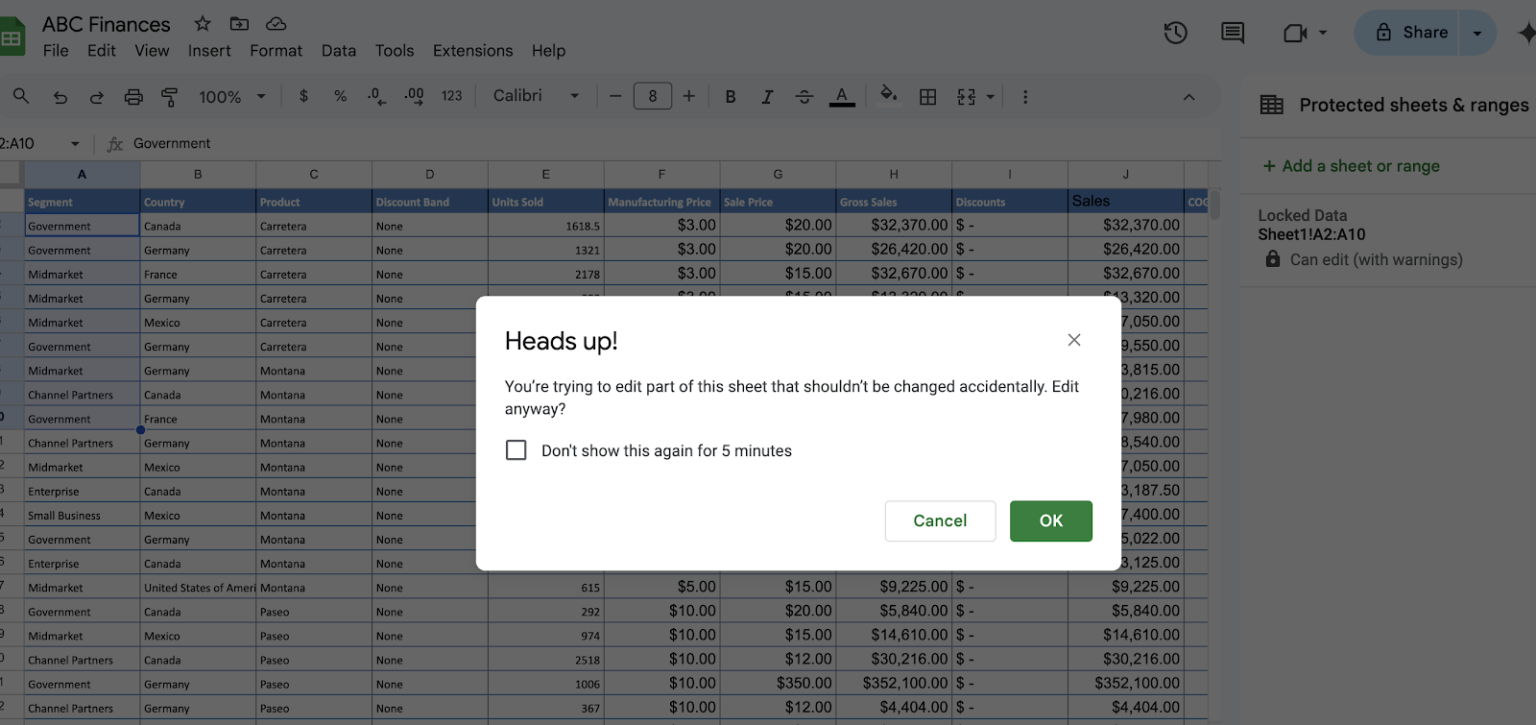Open the text color picker
The width and height of the screenshot is (1536, 725).
tap(841, 96)
